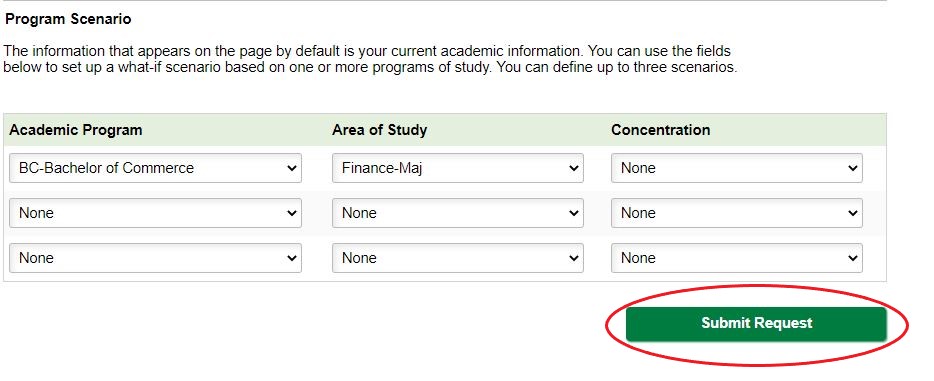Click the Academic Program column header
This screenshot has height=381, width=934.
pyautogui.click(x=76, y=130)
